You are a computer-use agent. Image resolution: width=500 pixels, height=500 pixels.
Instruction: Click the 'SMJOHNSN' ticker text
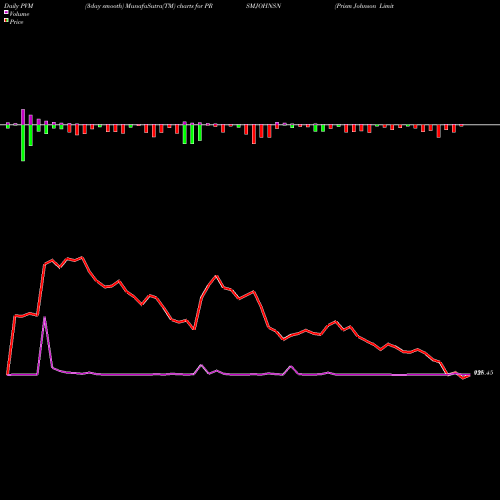(x=263, y=6)
